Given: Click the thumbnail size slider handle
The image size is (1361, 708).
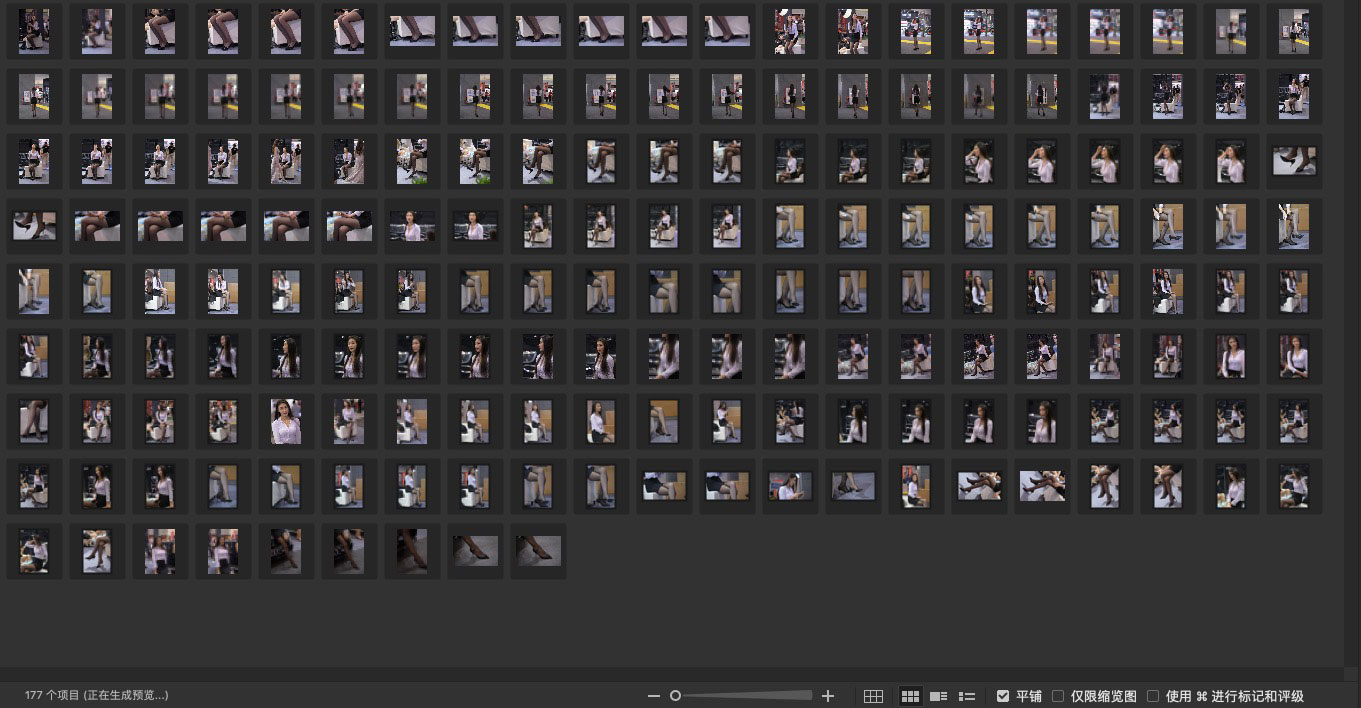Looking at the screenshot, I should (x=676, y=696).
